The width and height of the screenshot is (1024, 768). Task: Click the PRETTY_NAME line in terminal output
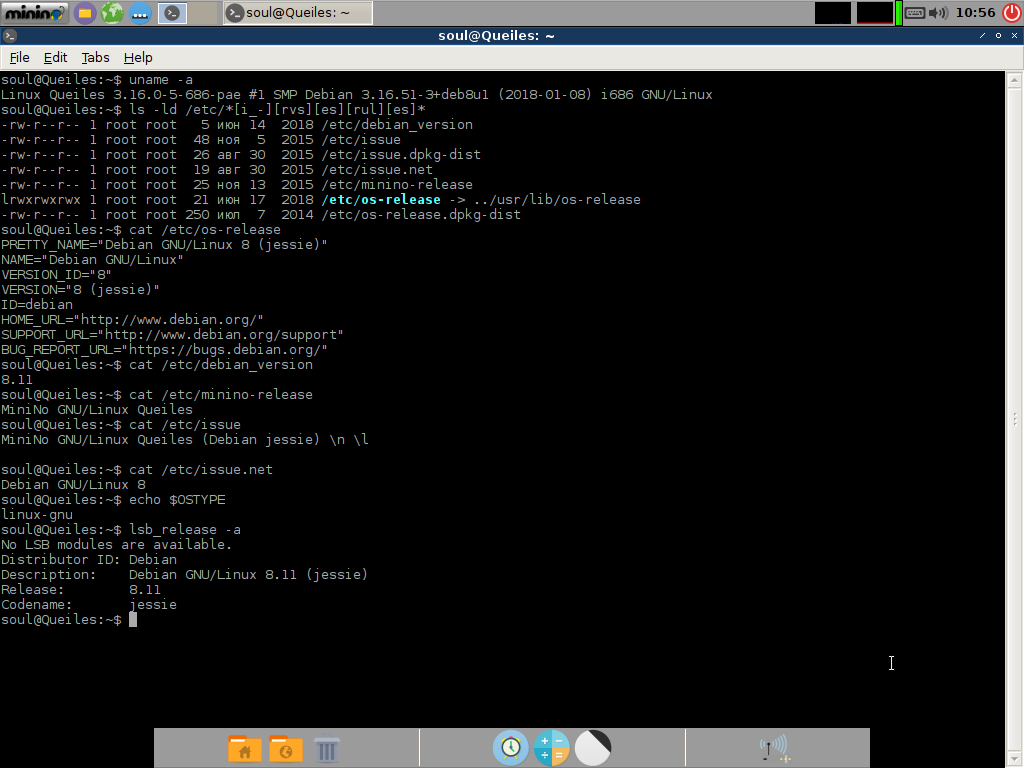[x=164, y=245]
